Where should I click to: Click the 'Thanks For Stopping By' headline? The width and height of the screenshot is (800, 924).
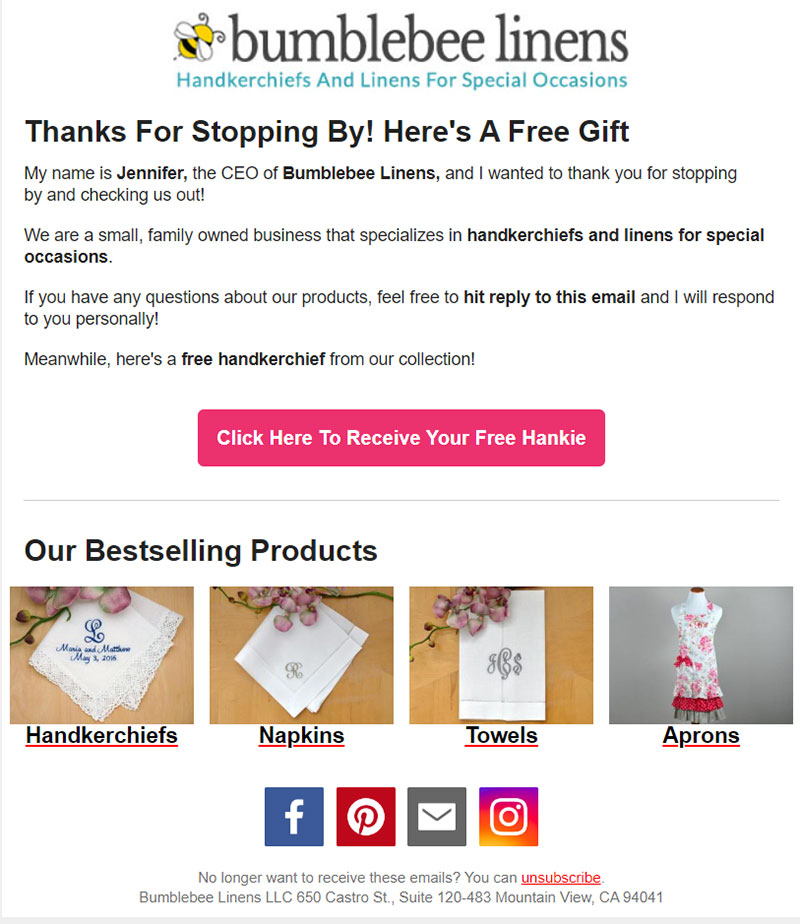(x=327, y=131)
